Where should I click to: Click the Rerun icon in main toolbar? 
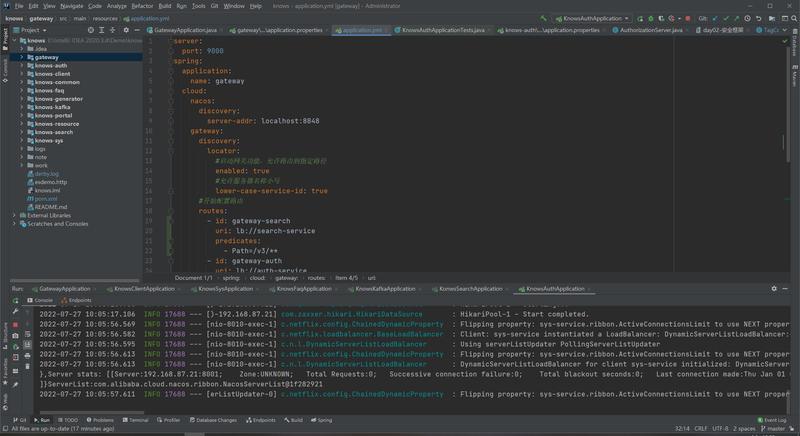point(640,19)
